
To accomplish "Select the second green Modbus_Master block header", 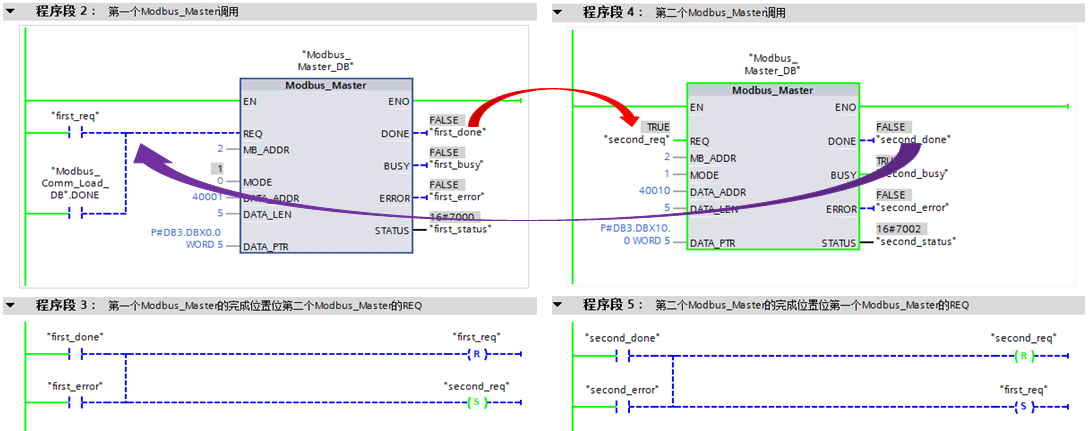I will 772,90.
